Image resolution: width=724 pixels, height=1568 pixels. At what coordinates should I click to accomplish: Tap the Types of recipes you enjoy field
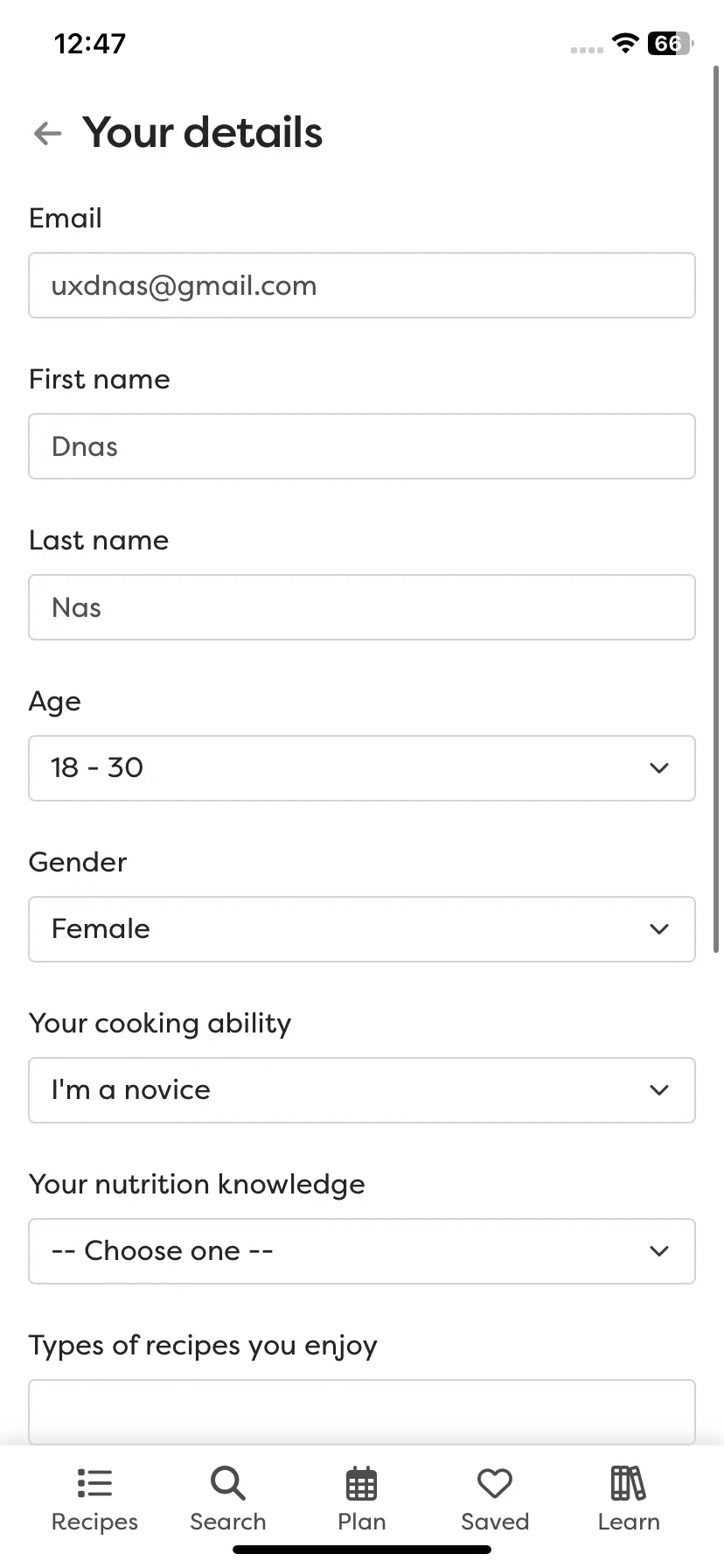(x=362, y=1412)
